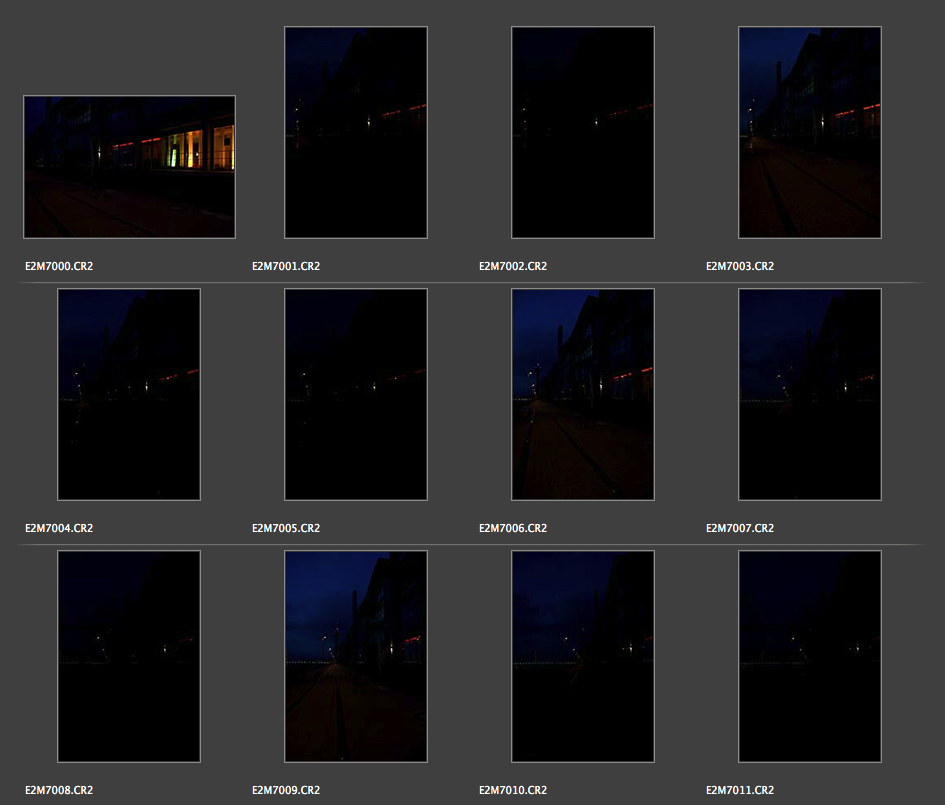
Task: Select the E2M7007.CR2 thumbnail image
Action: click(x=810, y=394)
